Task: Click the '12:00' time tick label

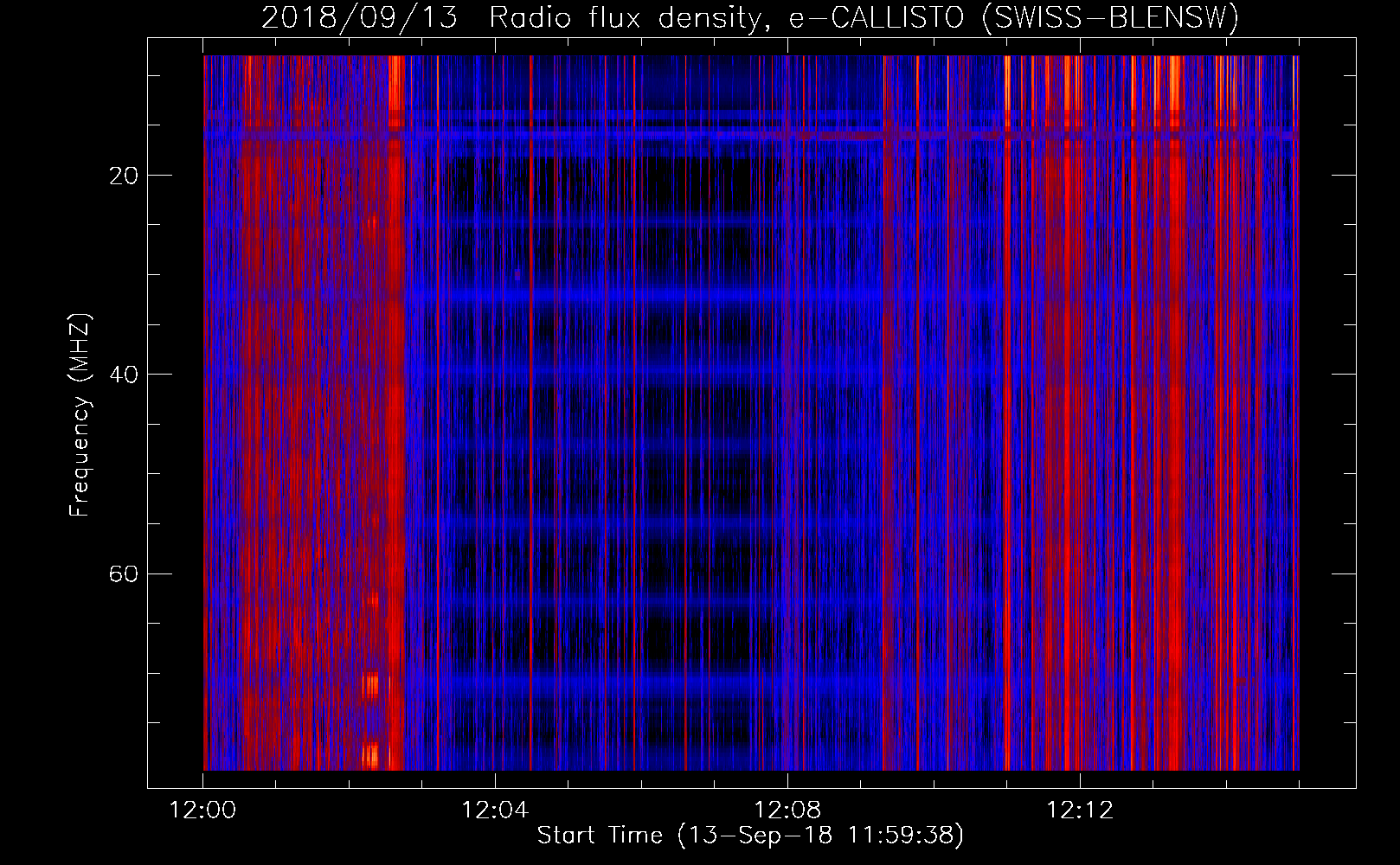Action: pos(203,811)
